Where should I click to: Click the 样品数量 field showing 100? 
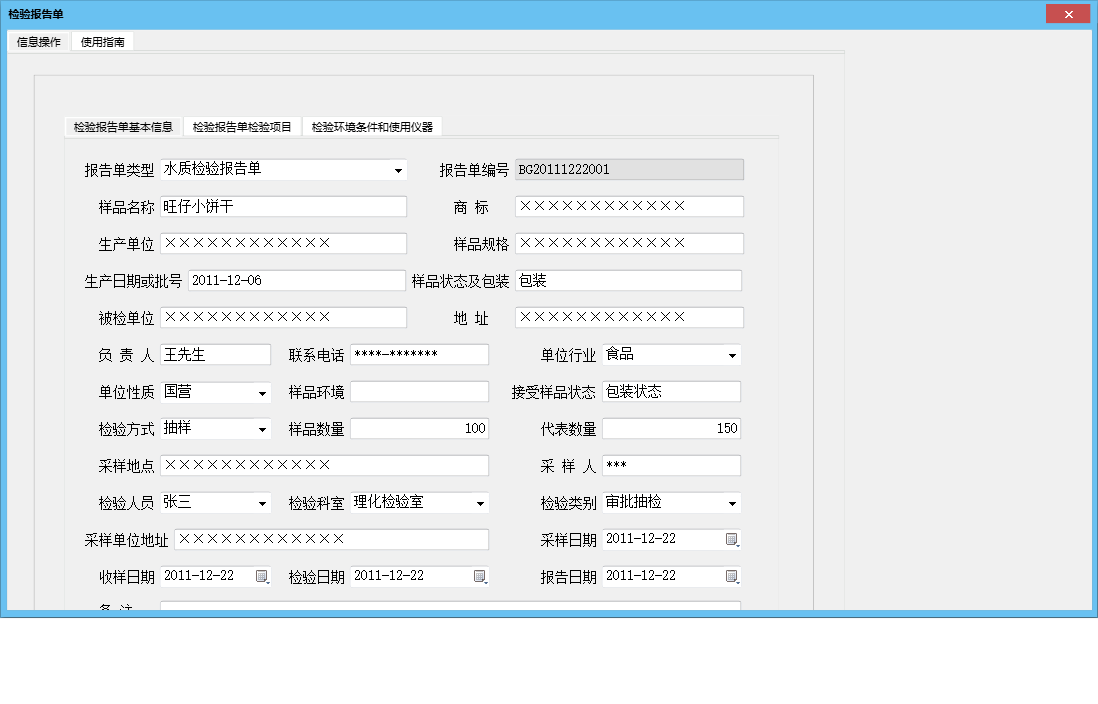(x=420, y=428)
